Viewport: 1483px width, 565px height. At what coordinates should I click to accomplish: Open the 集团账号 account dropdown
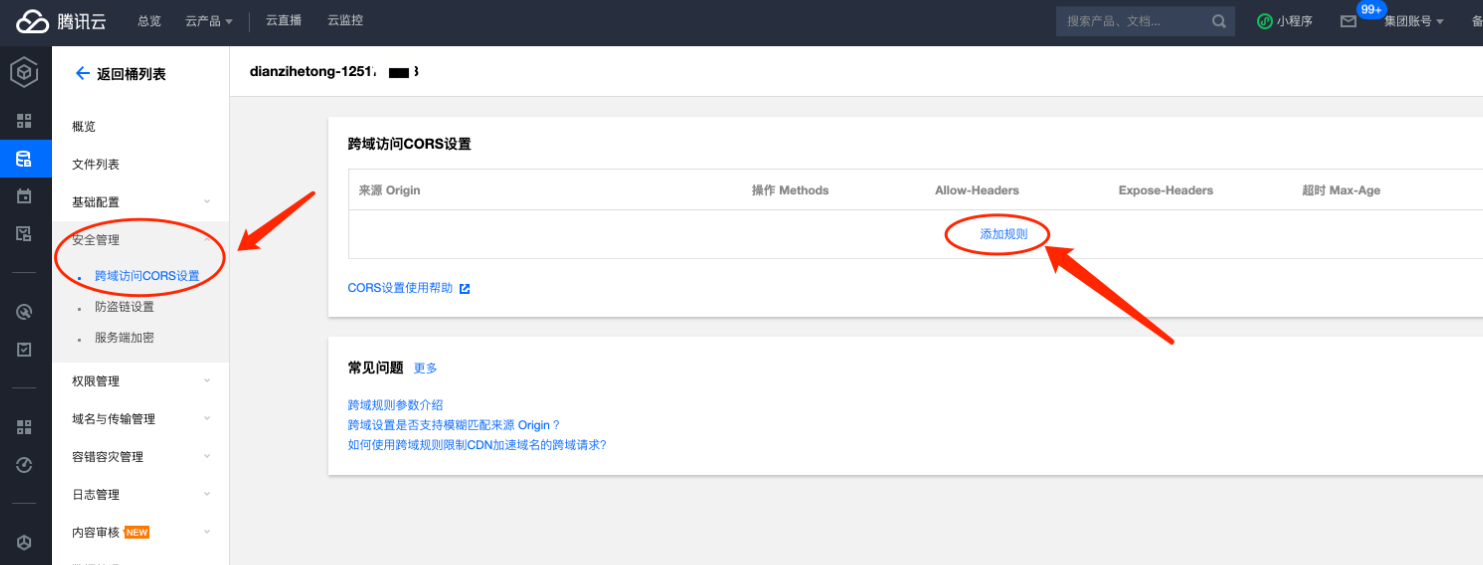1413,21
